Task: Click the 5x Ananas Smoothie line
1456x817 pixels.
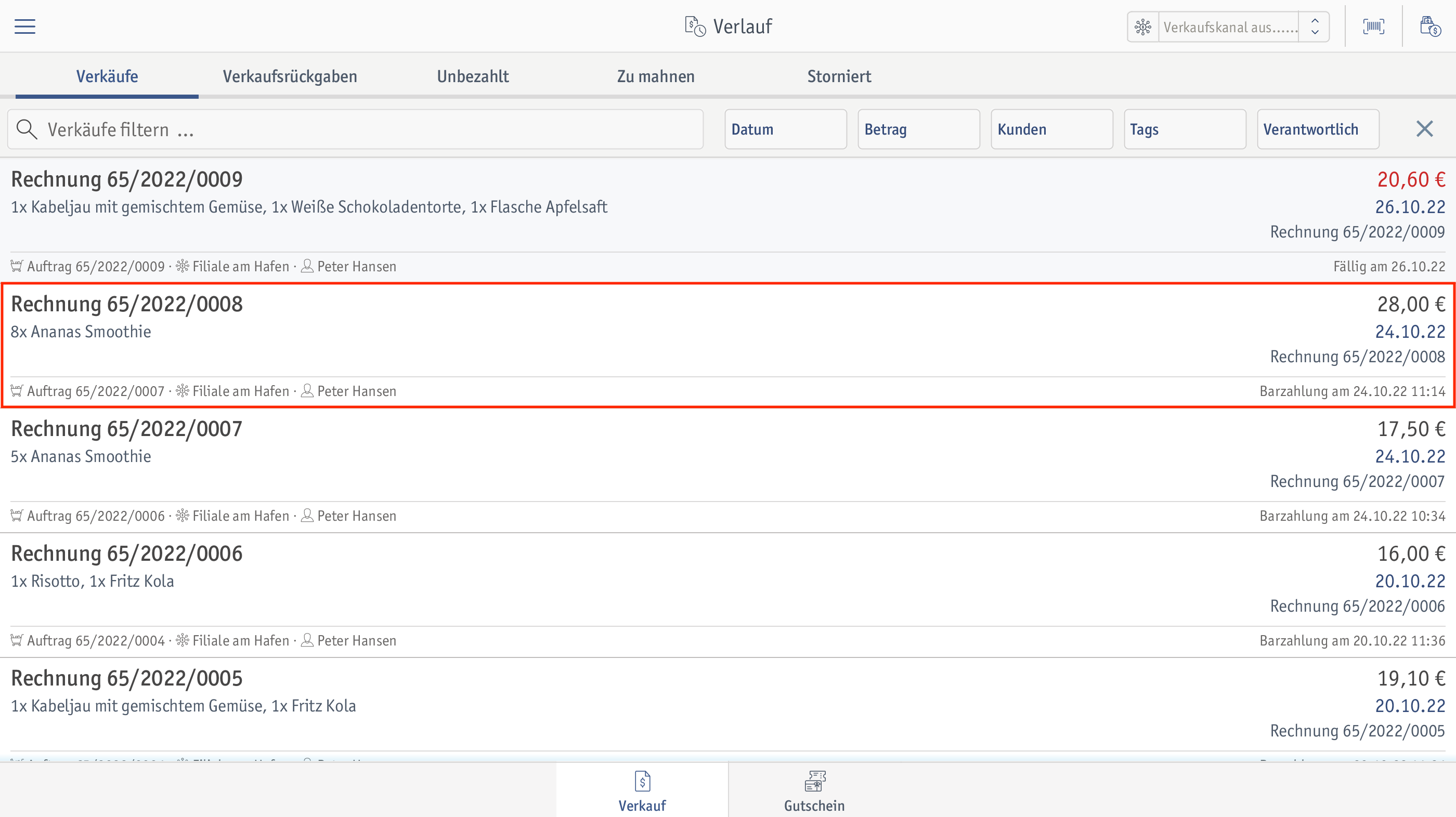Action: 81,456
